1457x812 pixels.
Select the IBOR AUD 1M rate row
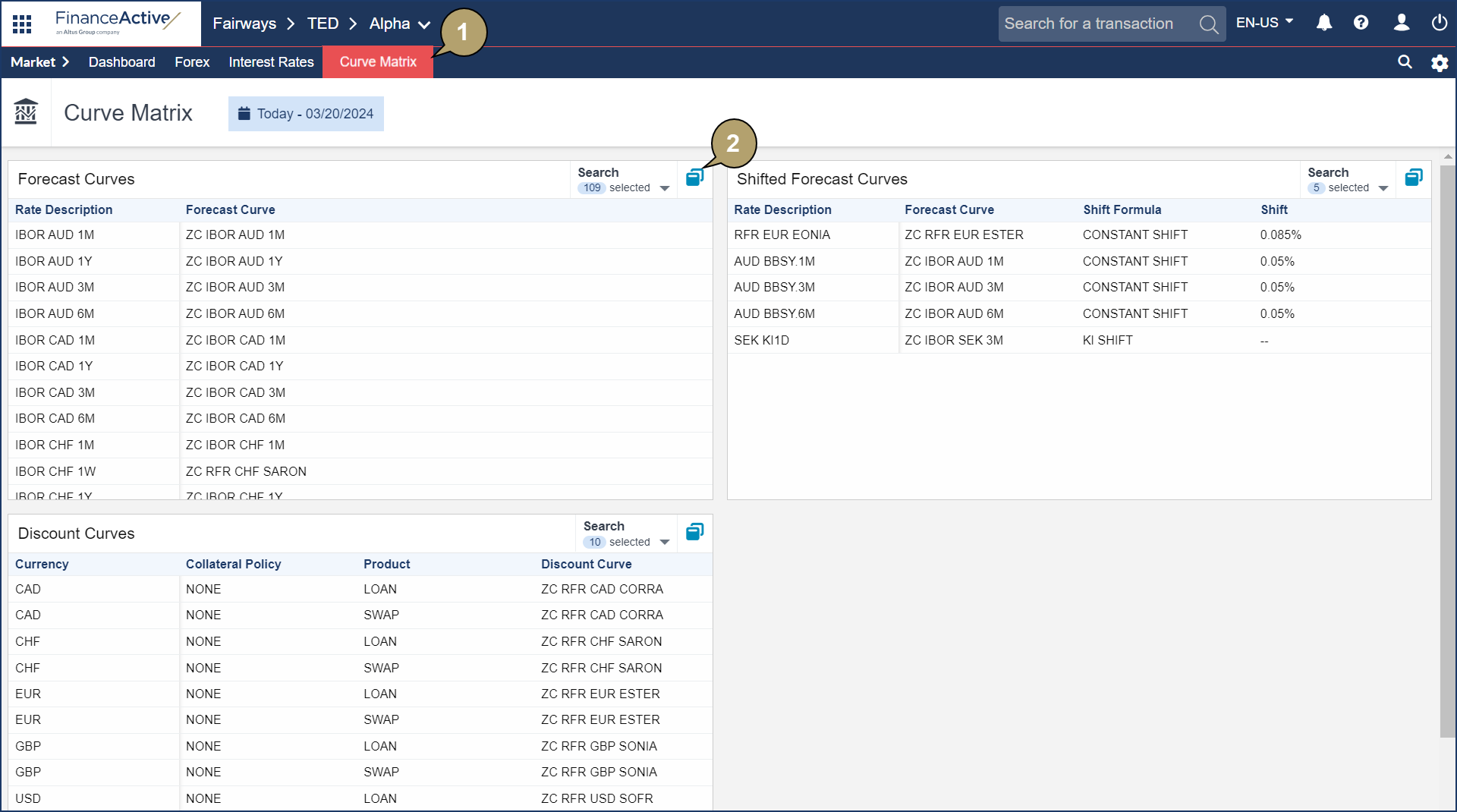pyautogui.click(x=360, y=235)
